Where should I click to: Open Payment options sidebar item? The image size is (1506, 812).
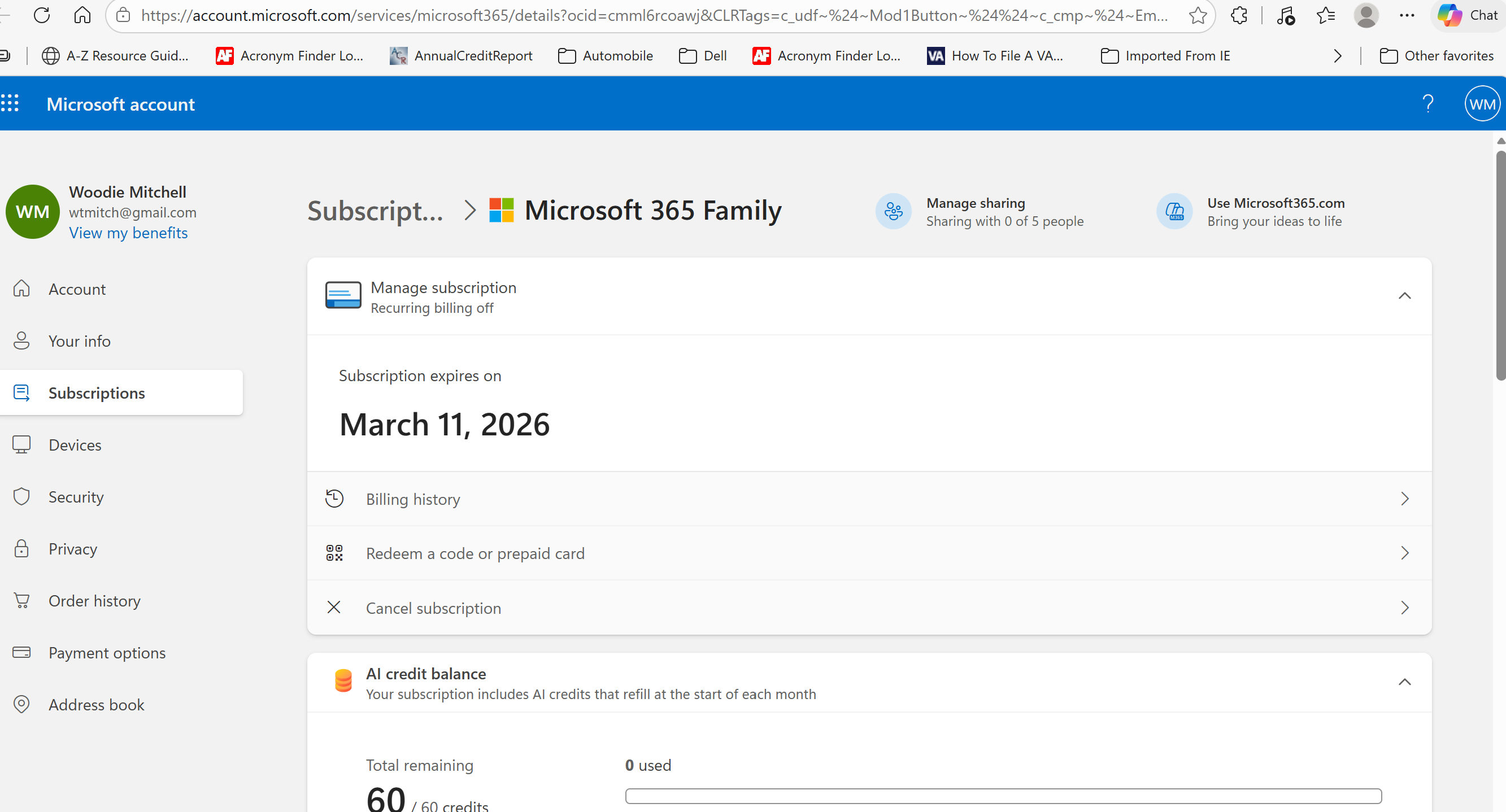[x=121, y=653]
